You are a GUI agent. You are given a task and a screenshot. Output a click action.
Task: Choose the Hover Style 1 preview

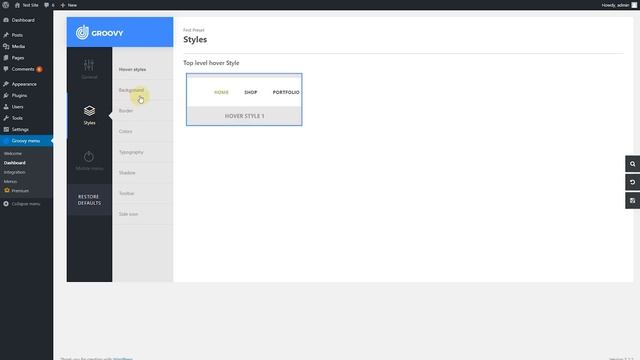[x=244, y=100]
